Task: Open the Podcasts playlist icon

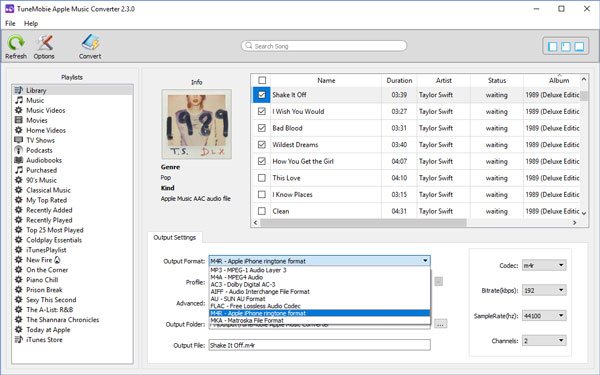Action: point(18,150)
